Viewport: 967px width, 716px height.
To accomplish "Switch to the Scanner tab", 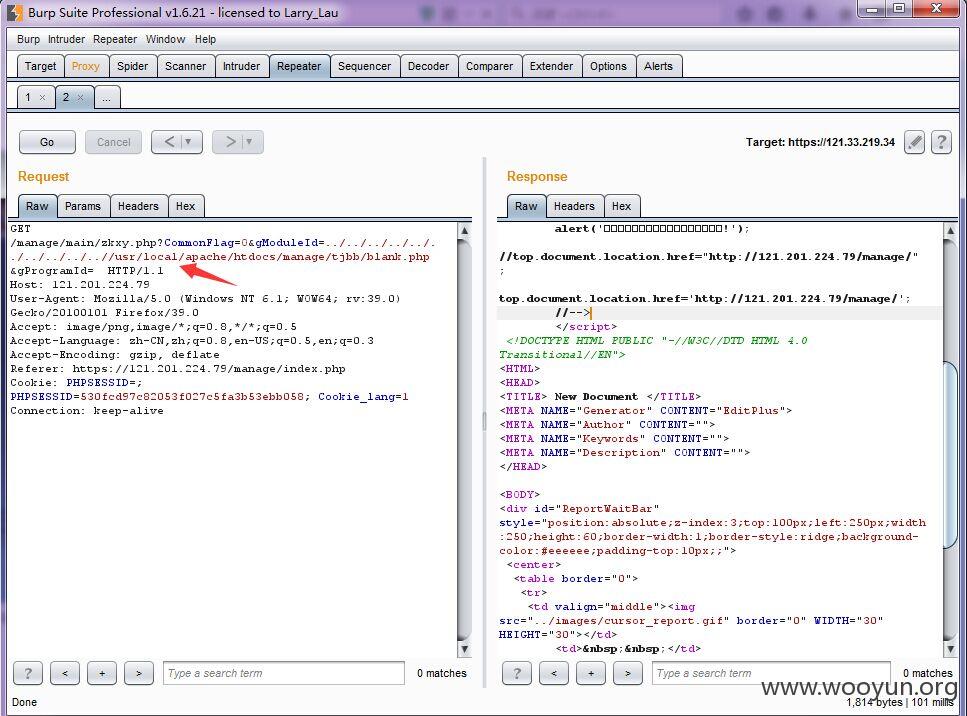I will 186,66.
